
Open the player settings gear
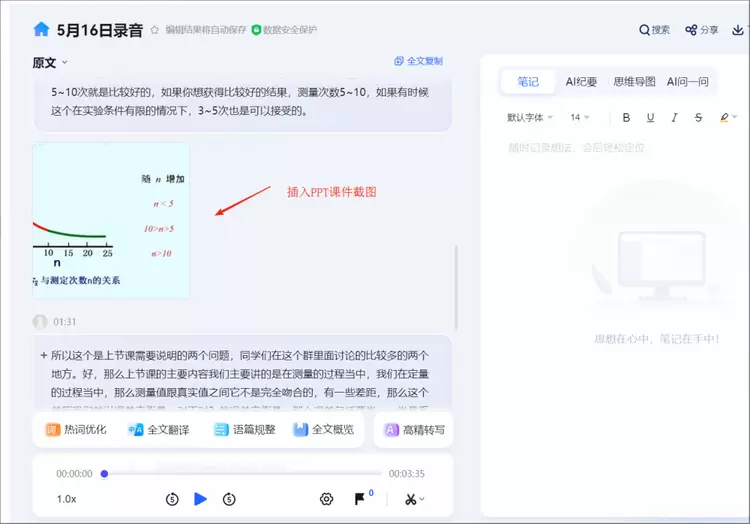click(326, 499)
